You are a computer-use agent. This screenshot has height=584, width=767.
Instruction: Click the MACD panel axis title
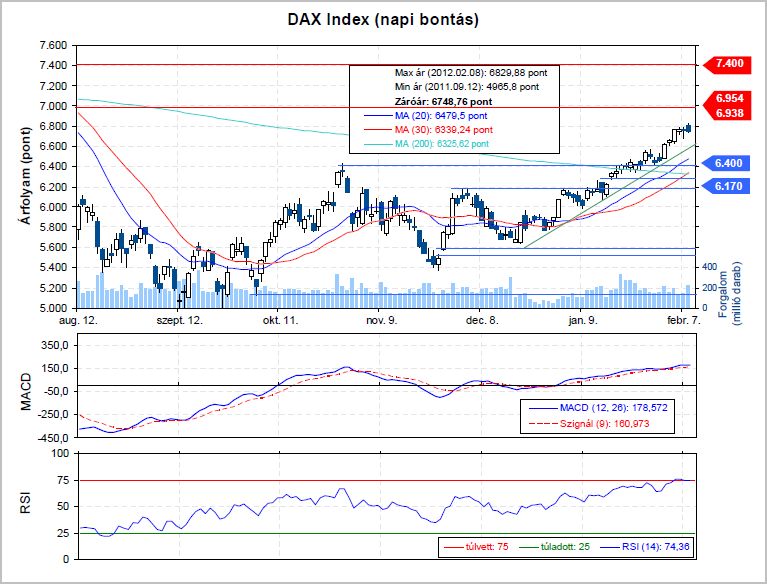[x=25, y=392]
